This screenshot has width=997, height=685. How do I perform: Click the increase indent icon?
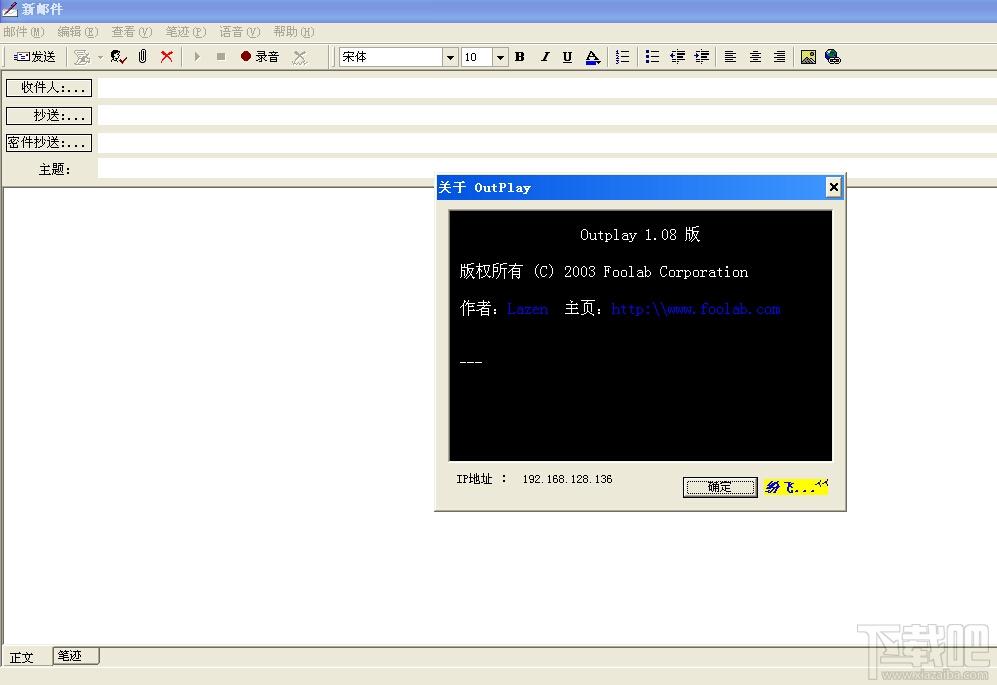point(701,57)
